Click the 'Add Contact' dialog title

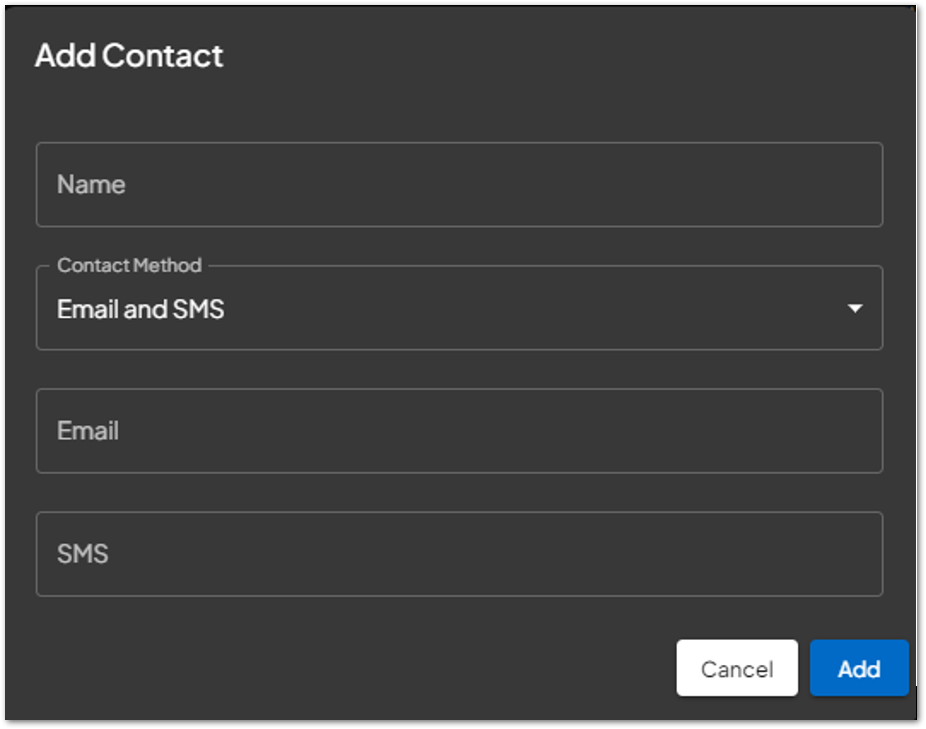coord(129,56)
